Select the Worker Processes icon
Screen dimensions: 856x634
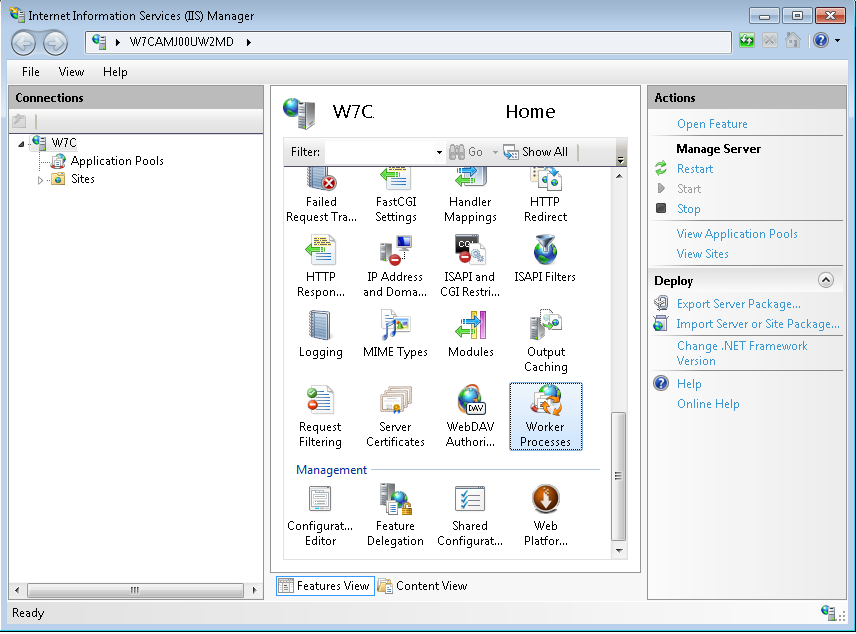(x=545, y=417)
